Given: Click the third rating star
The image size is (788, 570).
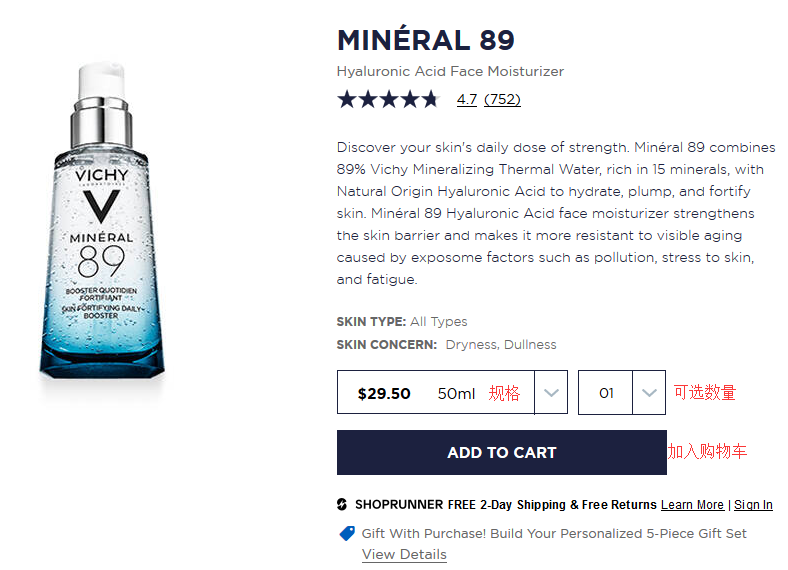Looking at the screenshot, I should pyautogui.click(x=388, y=99).
